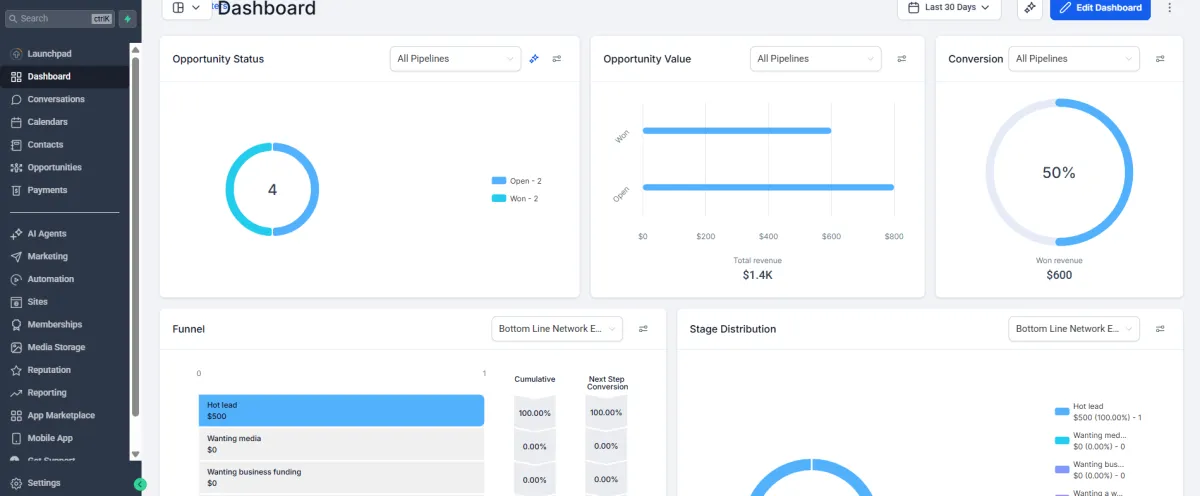Go to Marketing in the sidebar menu
1200x496 pixels.
coord(48,256)
